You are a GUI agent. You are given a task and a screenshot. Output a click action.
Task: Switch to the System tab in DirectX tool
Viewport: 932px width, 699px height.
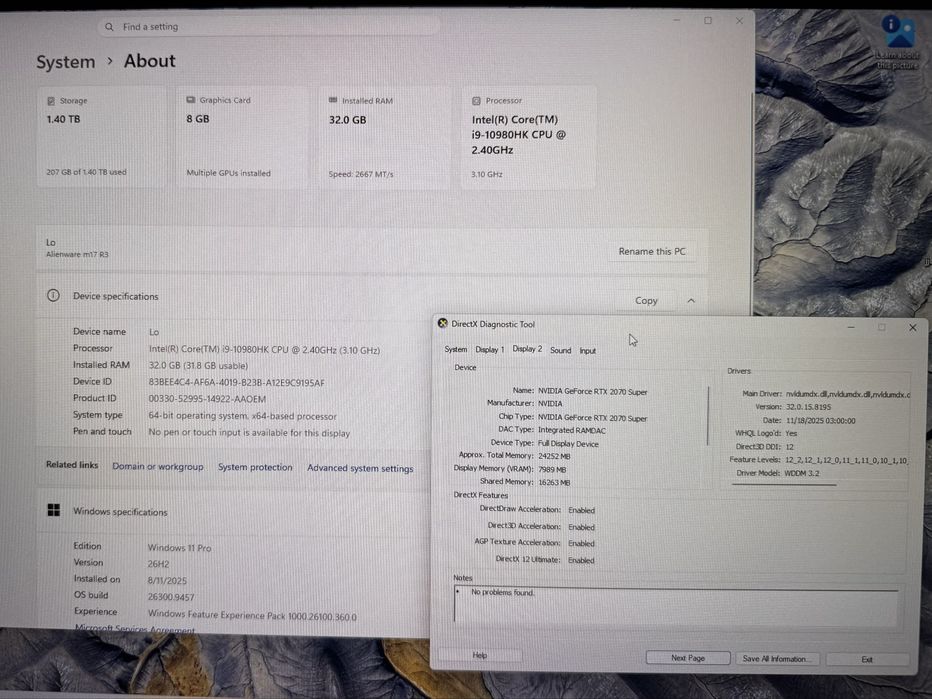456,350
